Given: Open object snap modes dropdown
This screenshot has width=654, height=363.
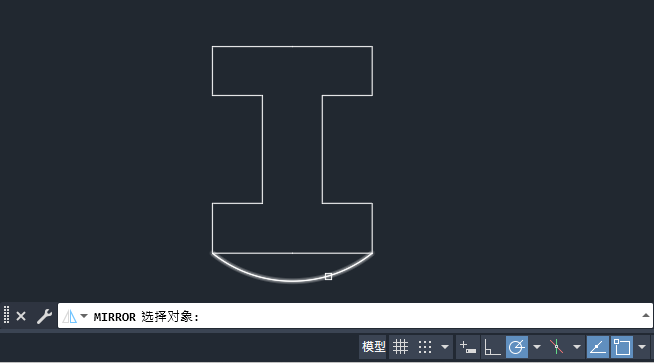Looking at the screenshot, I should coord(642,347).
